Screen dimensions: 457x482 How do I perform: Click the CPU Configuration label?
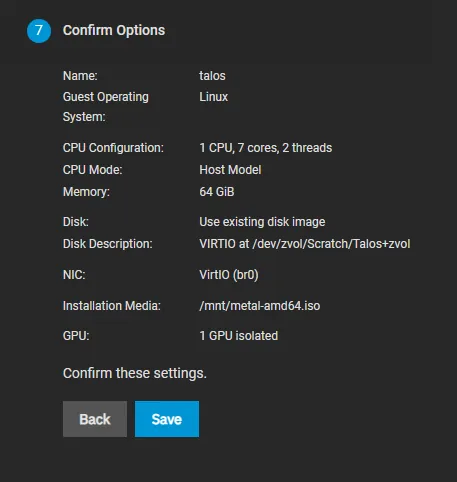[113, 148]
